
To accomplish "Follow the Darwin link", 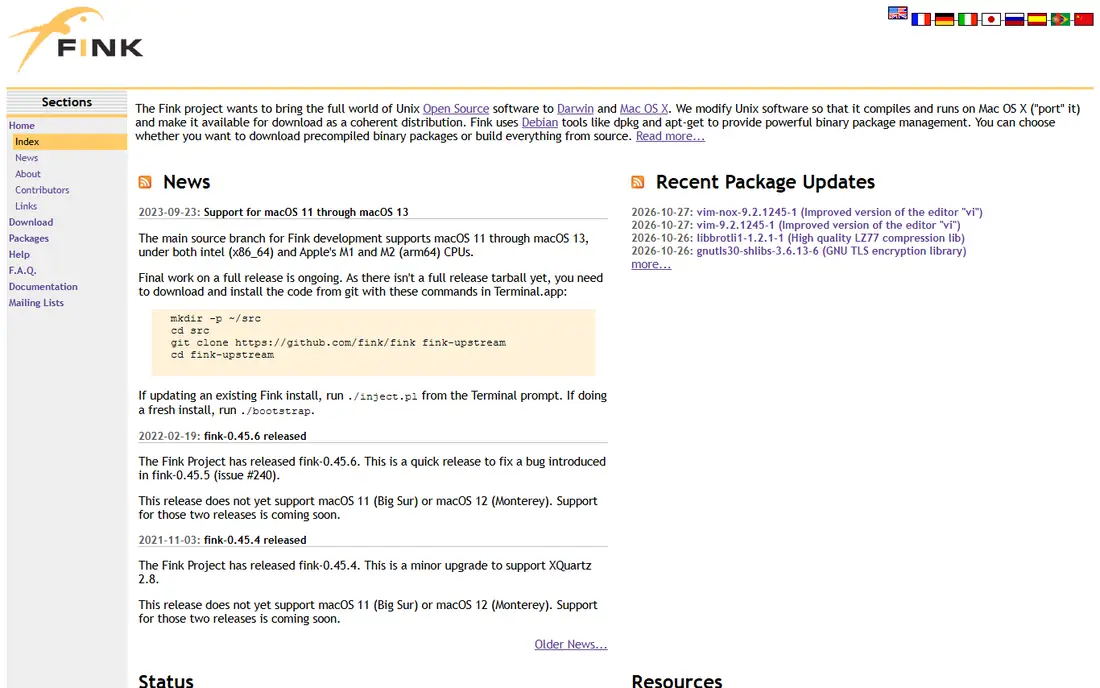I will point(575,109).
